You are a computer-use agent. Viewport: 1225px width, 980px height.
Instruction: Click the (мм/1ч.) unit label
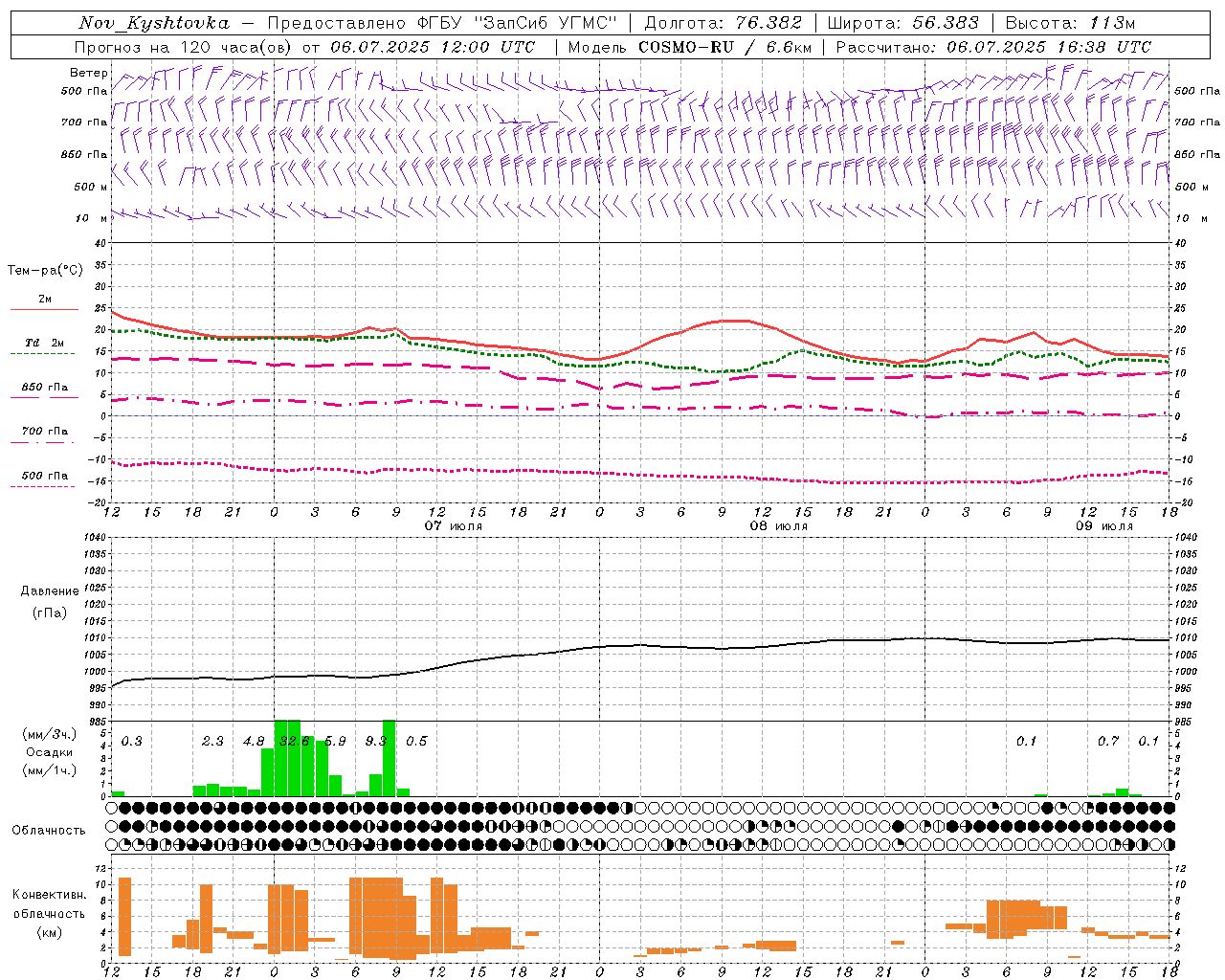coord(49,770)
